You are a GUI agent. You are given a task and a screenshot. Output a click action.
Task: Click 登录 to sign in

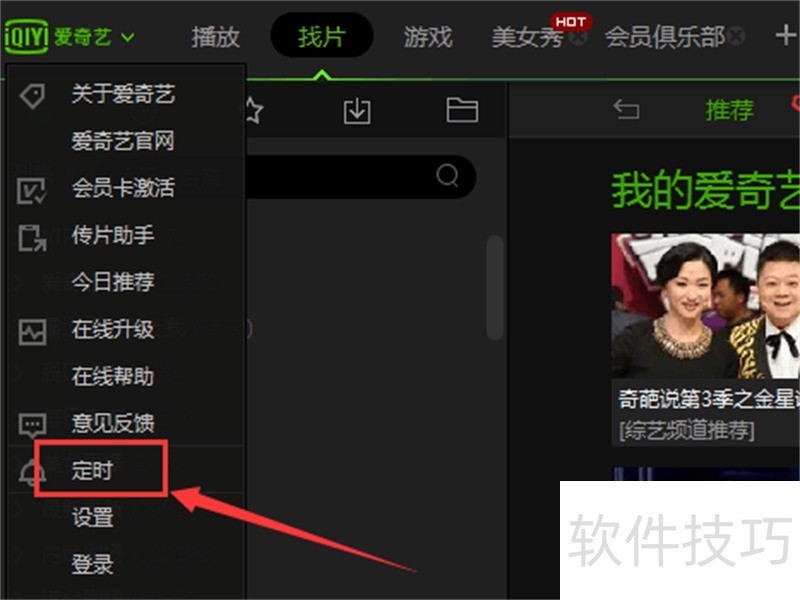point(93,565)
